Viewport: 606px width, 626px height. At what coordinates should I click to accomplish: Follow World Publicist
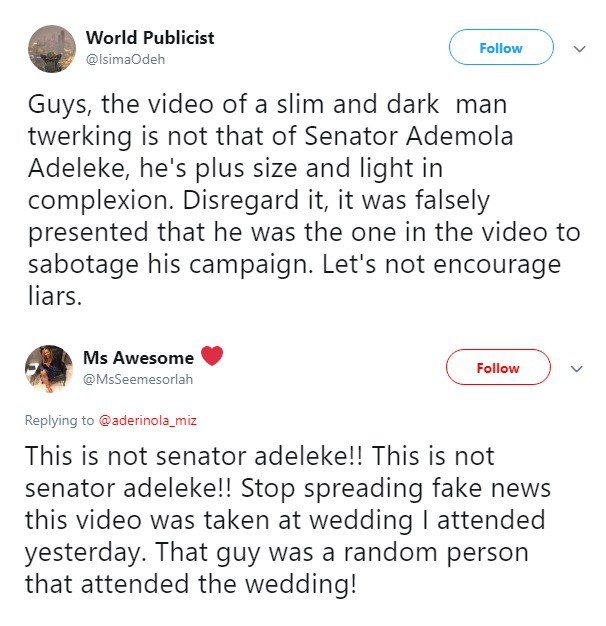click(500, 48)
